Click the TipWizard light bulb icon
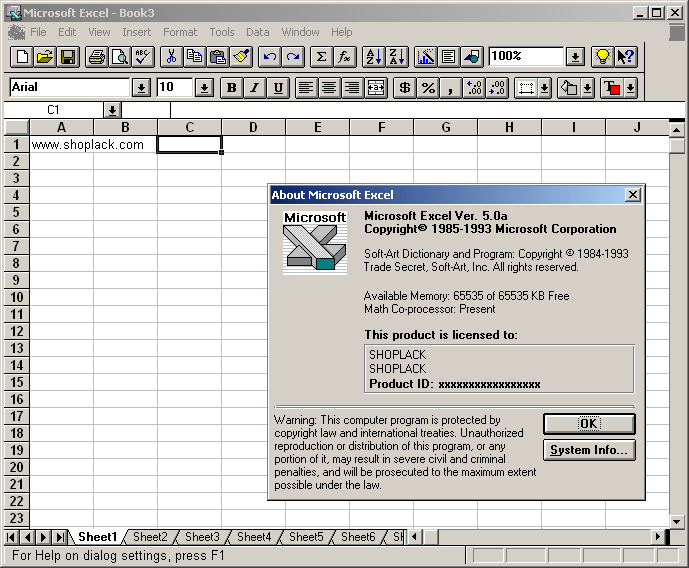Viewport: 689px width, 568px height. [602, 57]
